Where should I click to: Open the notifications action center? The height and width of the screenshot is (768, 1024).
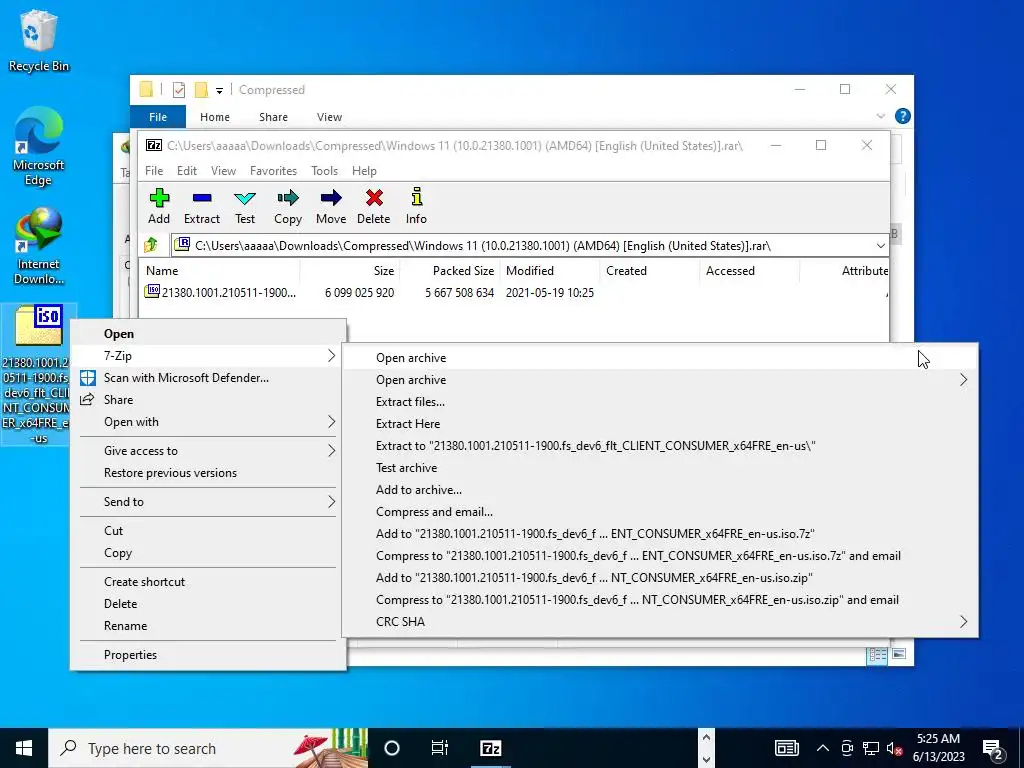pos(993,749)
